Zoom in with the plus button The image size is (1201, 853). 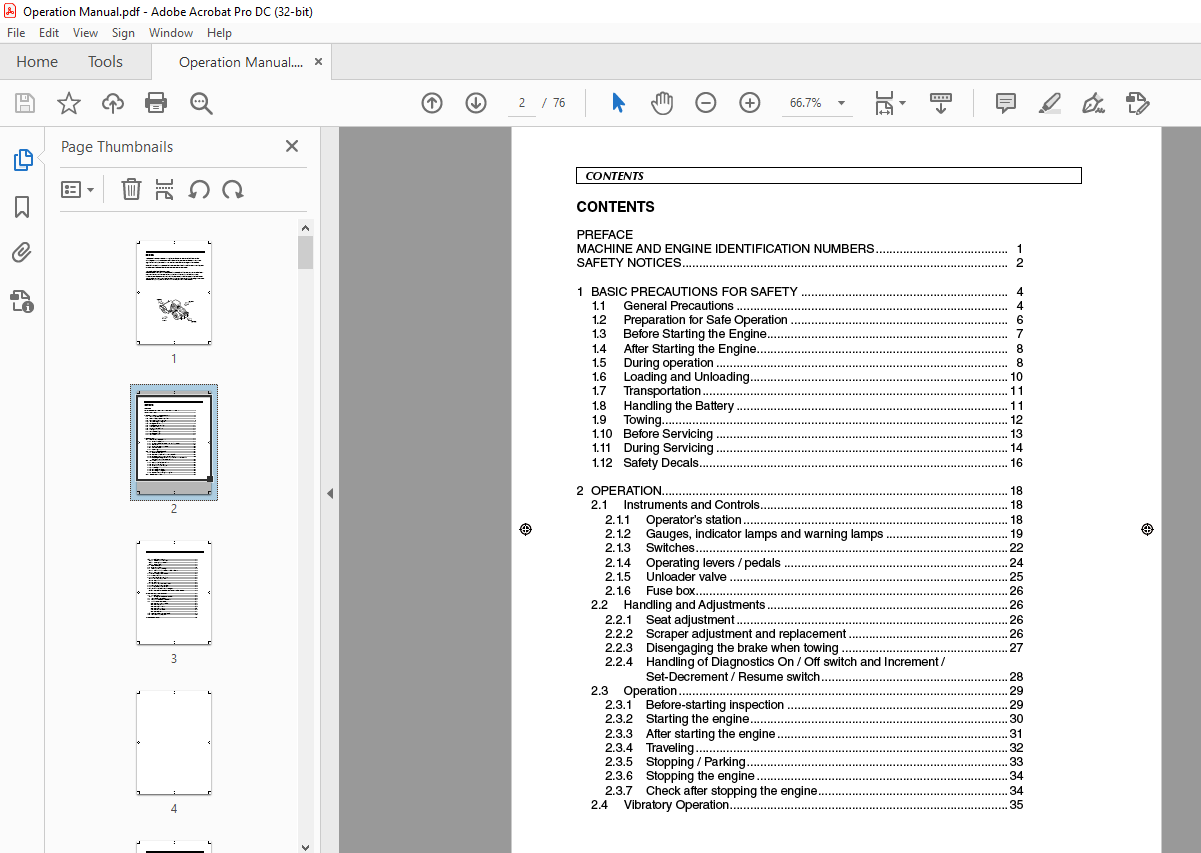[x=750, y=103]
